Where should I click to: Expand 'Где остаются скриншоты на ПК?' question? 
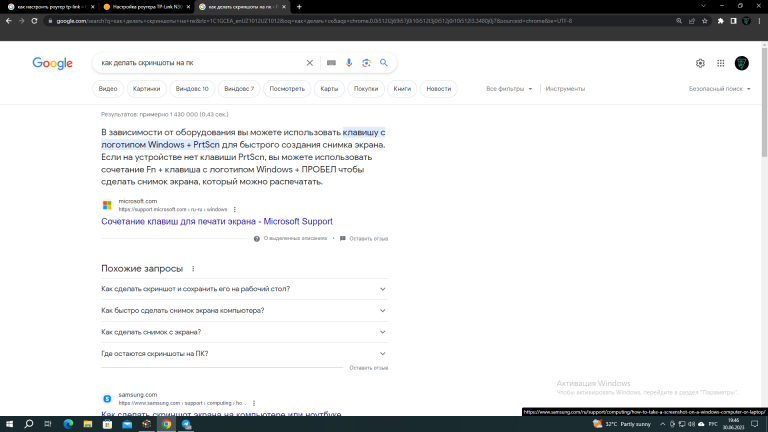tap(244, 354)
